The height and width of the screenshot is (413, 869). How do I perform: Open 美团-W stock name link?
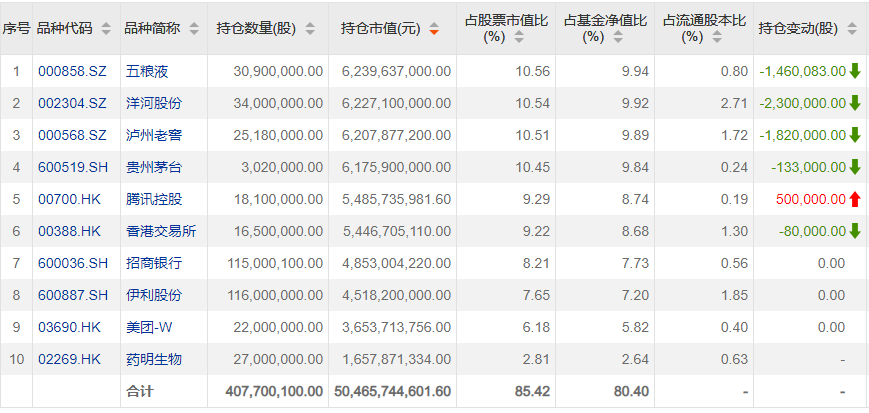click(149, 328)
